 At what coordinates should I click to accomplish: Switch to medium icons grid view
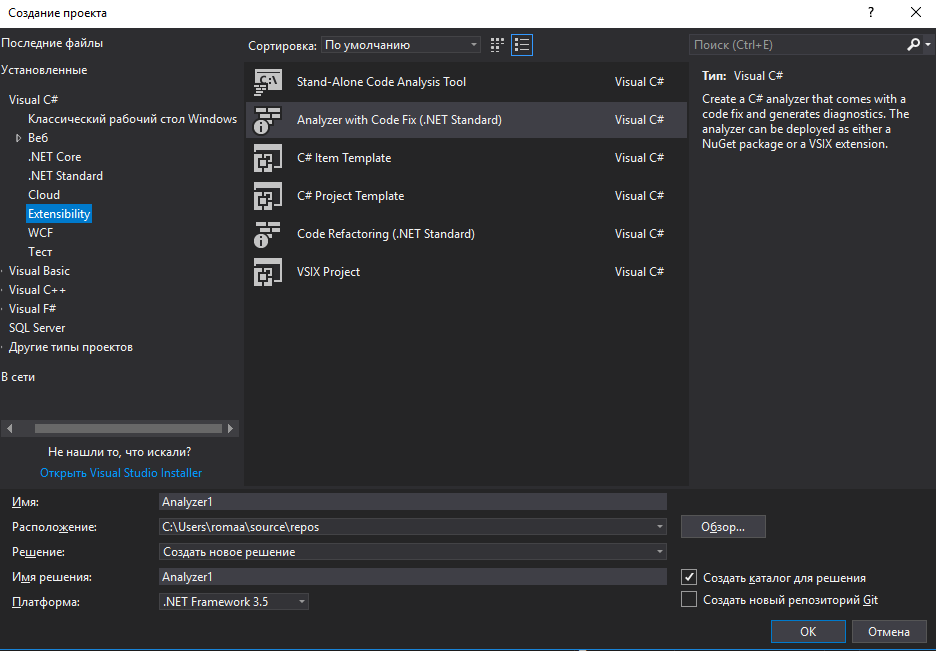click(497, 45)
